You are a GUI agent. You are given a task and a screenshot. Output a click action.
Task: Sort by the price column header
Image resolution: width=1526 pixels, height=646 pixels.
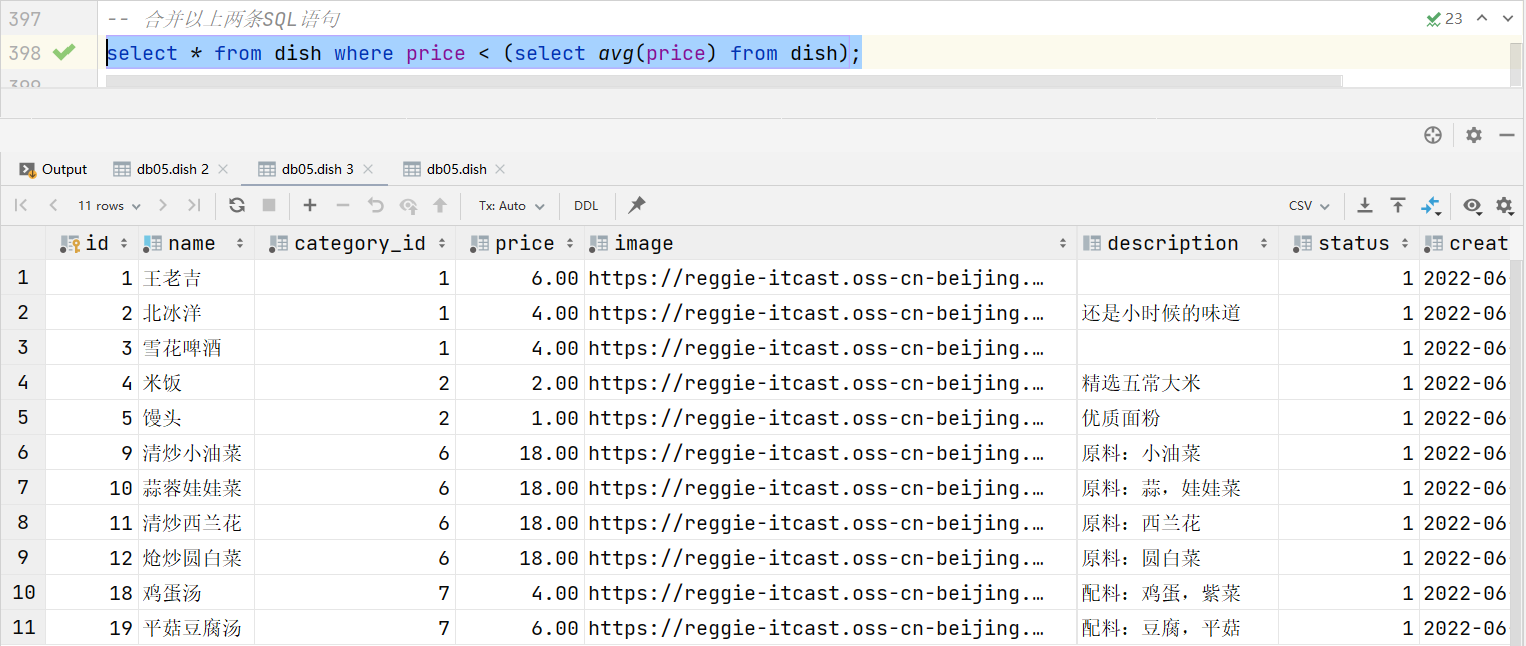(x=524, y=243)
